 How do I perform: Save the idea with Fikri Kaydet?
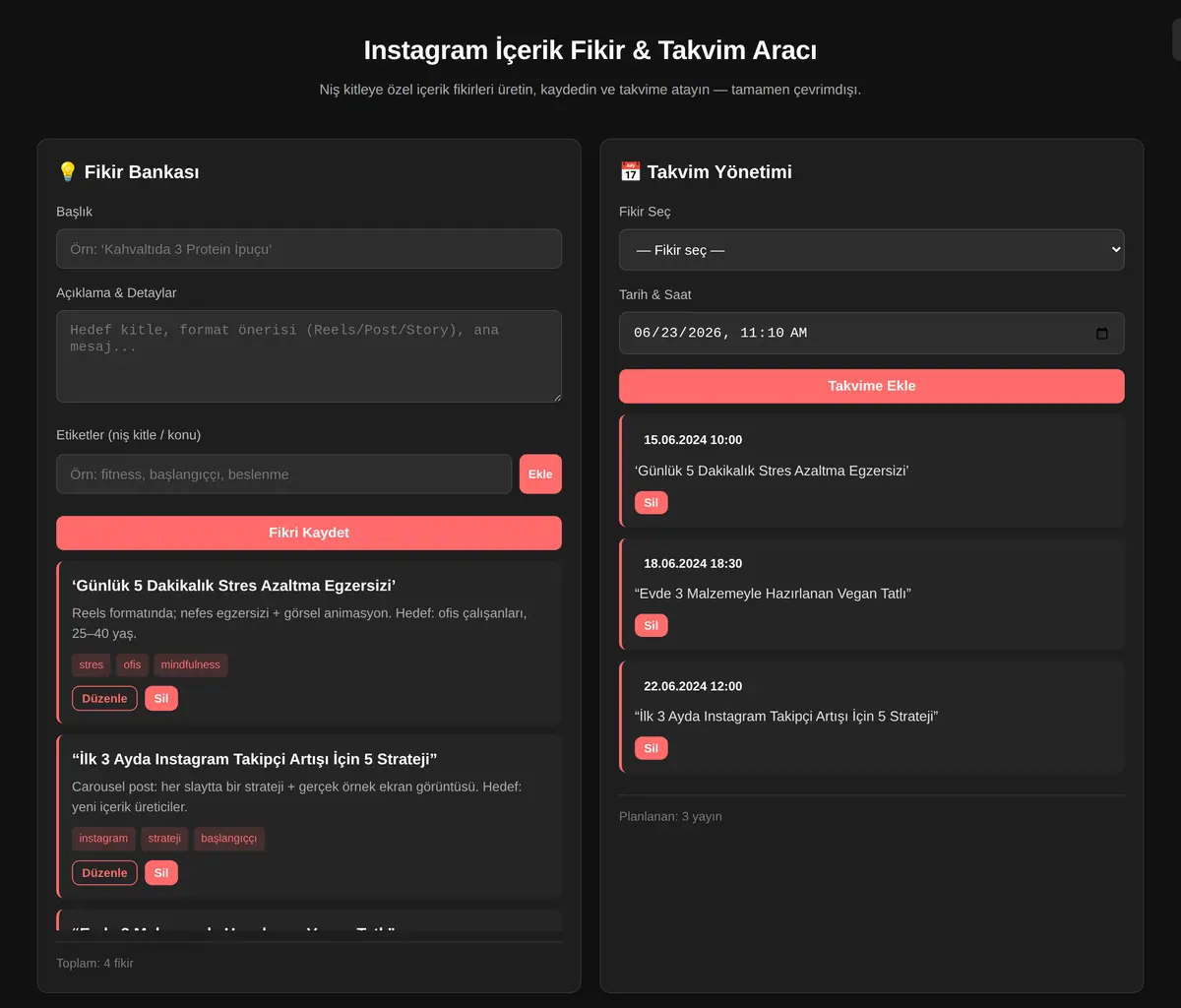click(x=309, y=533)
